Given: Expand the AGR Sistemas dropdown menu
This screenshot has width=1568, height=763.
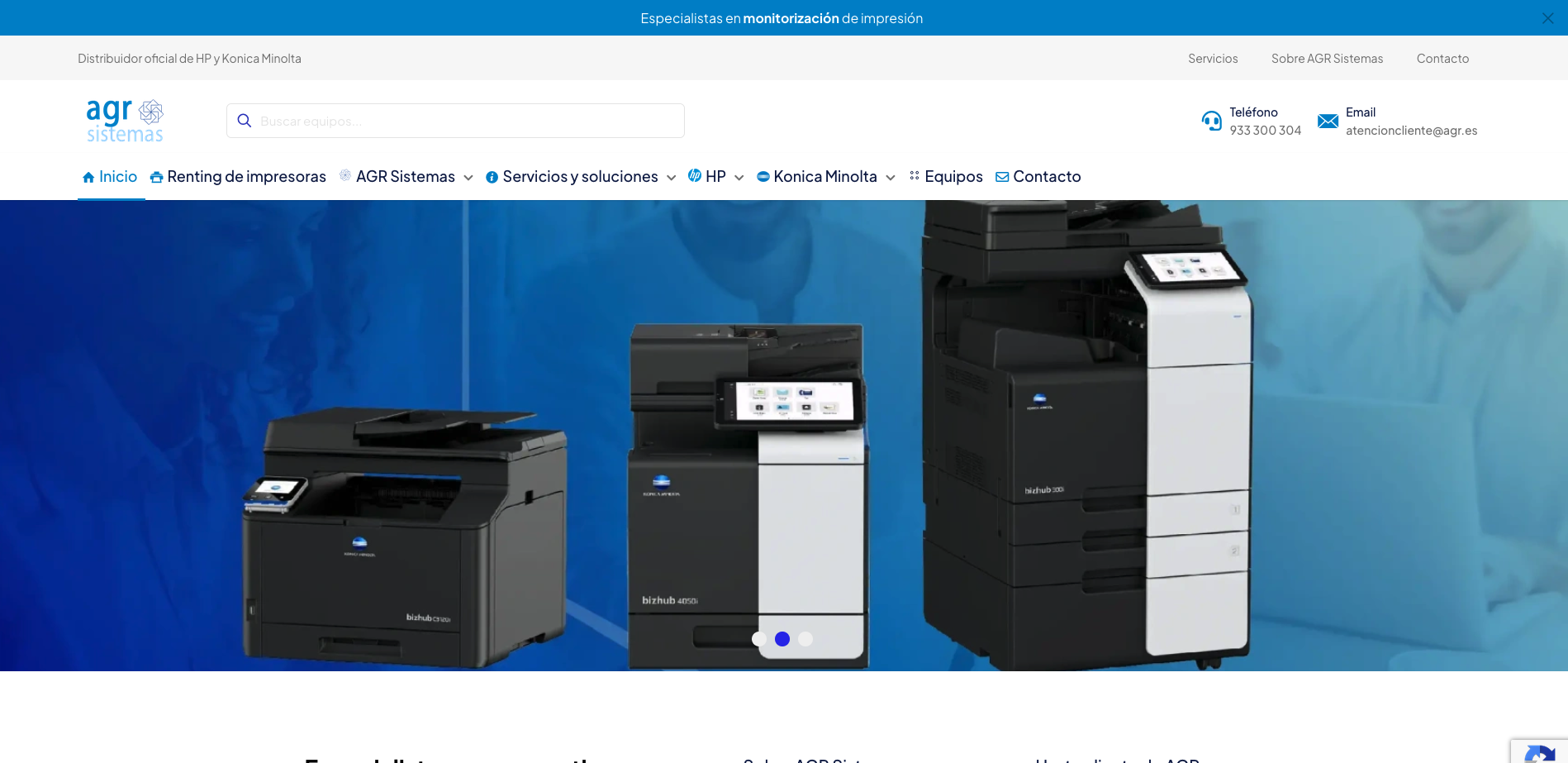Looking at the screenshot, I should [x=468, y=178].
